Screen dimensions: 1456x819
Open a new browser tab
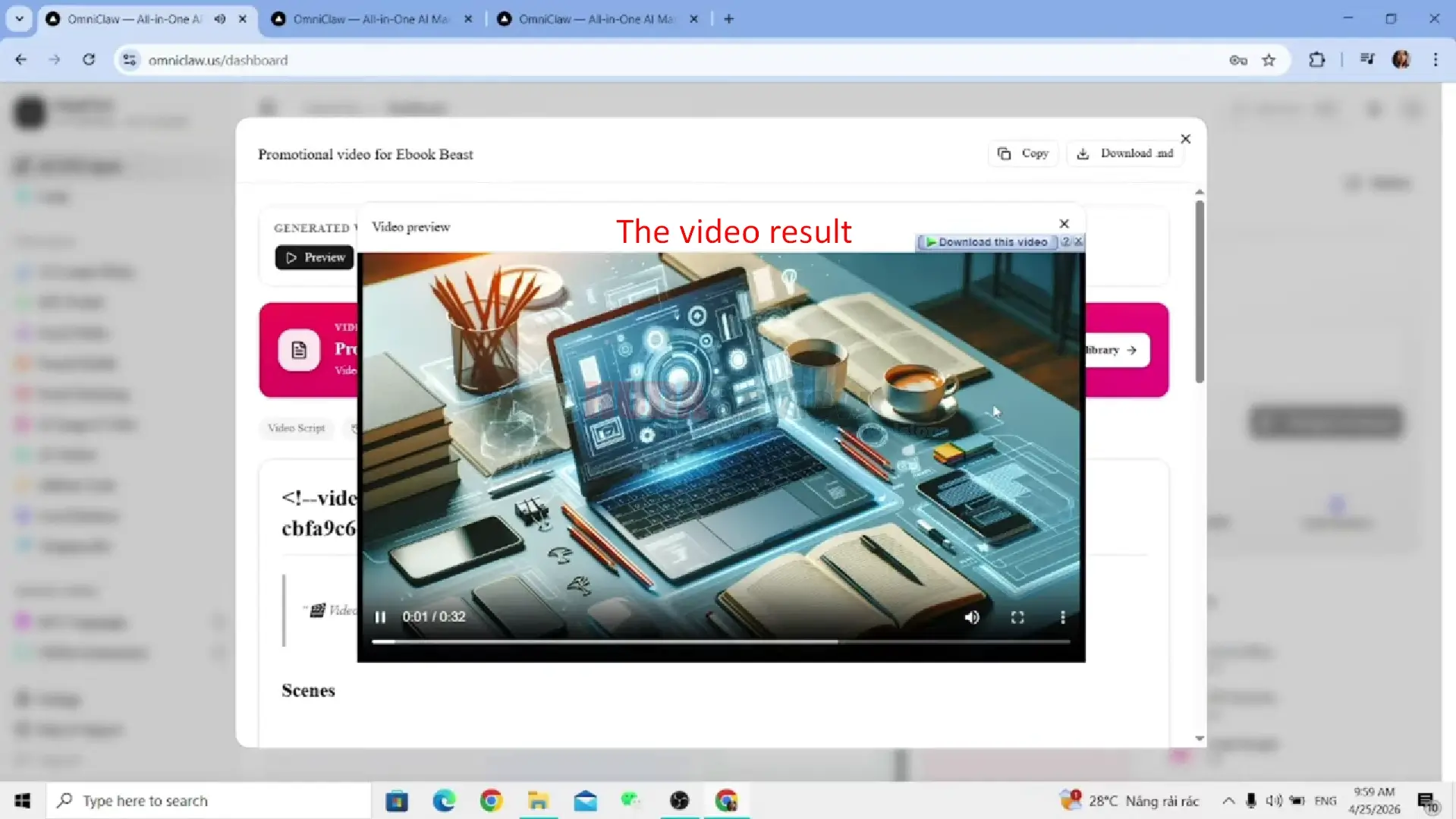(x=728, y=19)
